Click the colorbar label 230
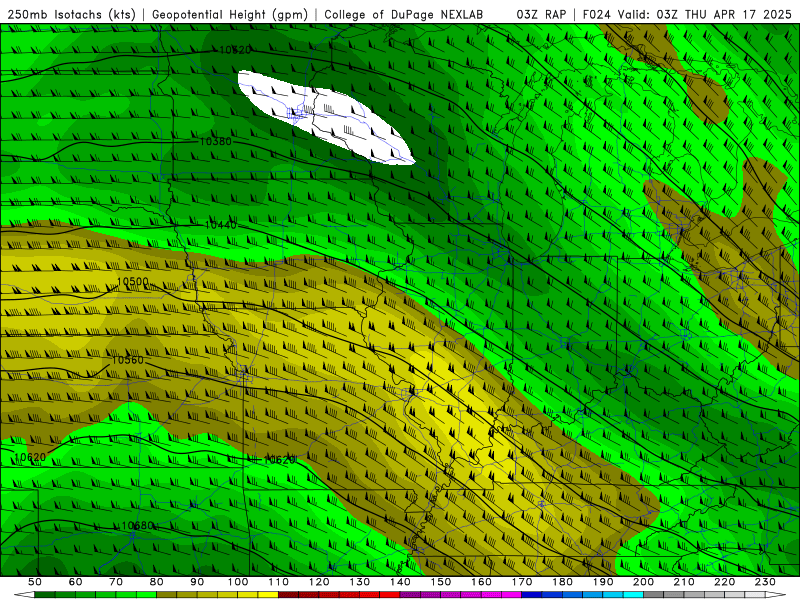The image size is (800, 600). [765, 582]
